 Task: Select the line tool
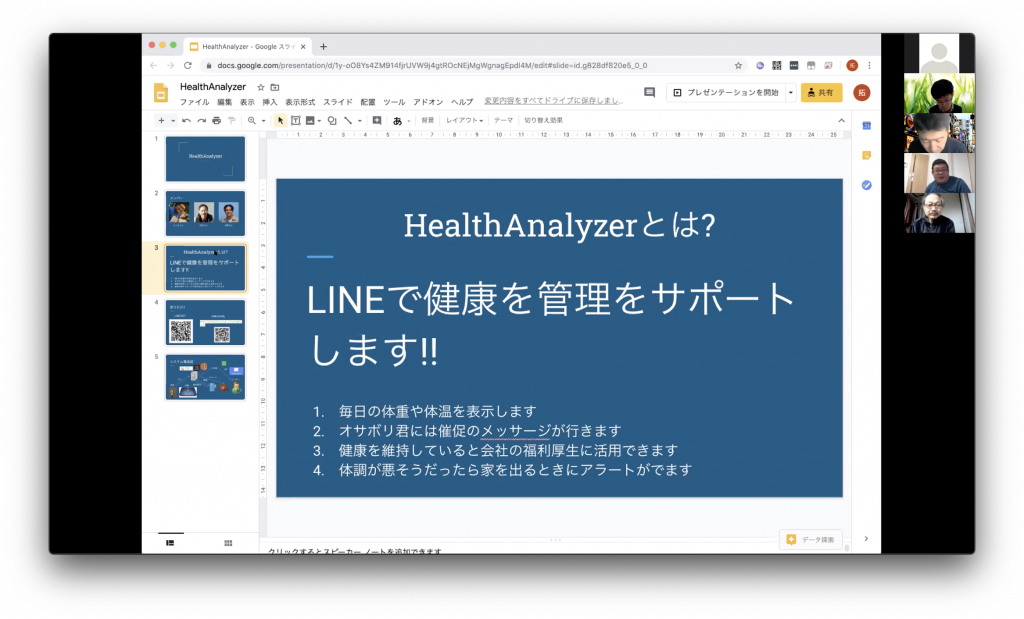click(348, 121)
